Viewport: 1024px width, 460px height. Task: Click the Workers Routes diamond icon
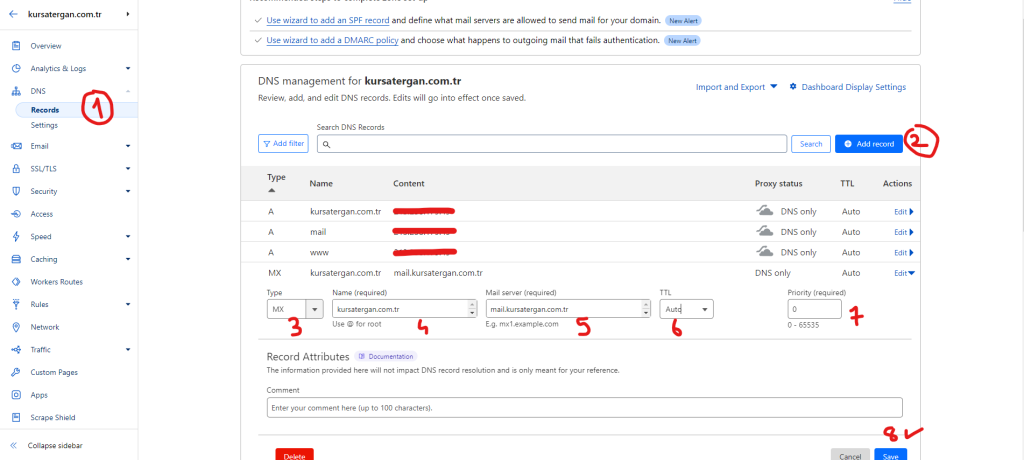[x=16, y=282]
